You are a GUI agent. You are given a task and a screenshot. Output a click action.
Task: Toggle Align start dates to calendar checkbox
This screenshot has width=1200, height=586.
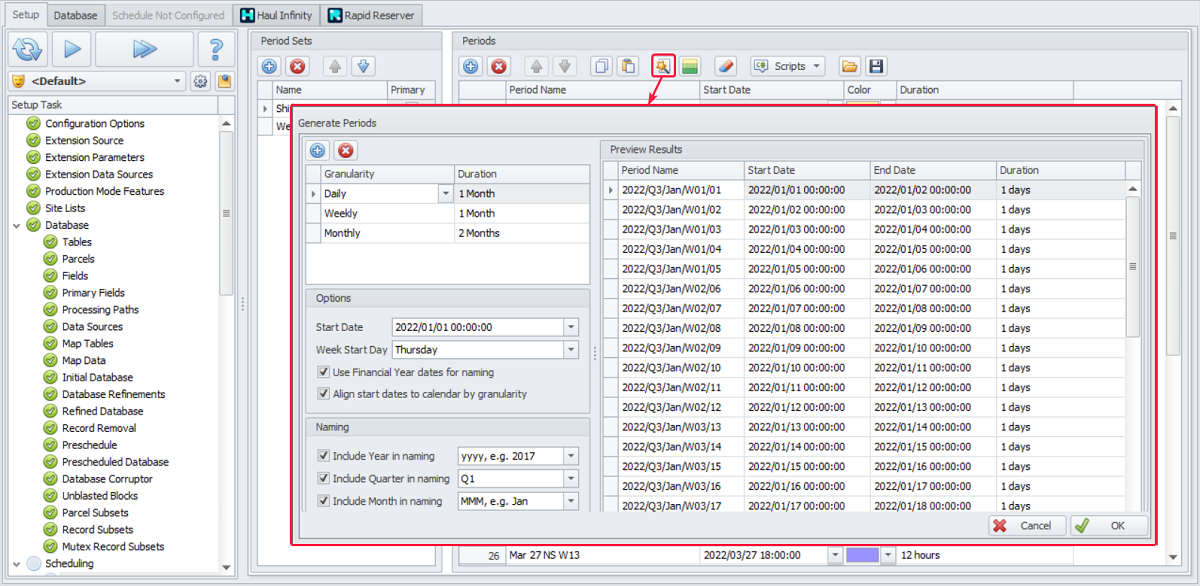pyautogui.click(x=324, y=394)
